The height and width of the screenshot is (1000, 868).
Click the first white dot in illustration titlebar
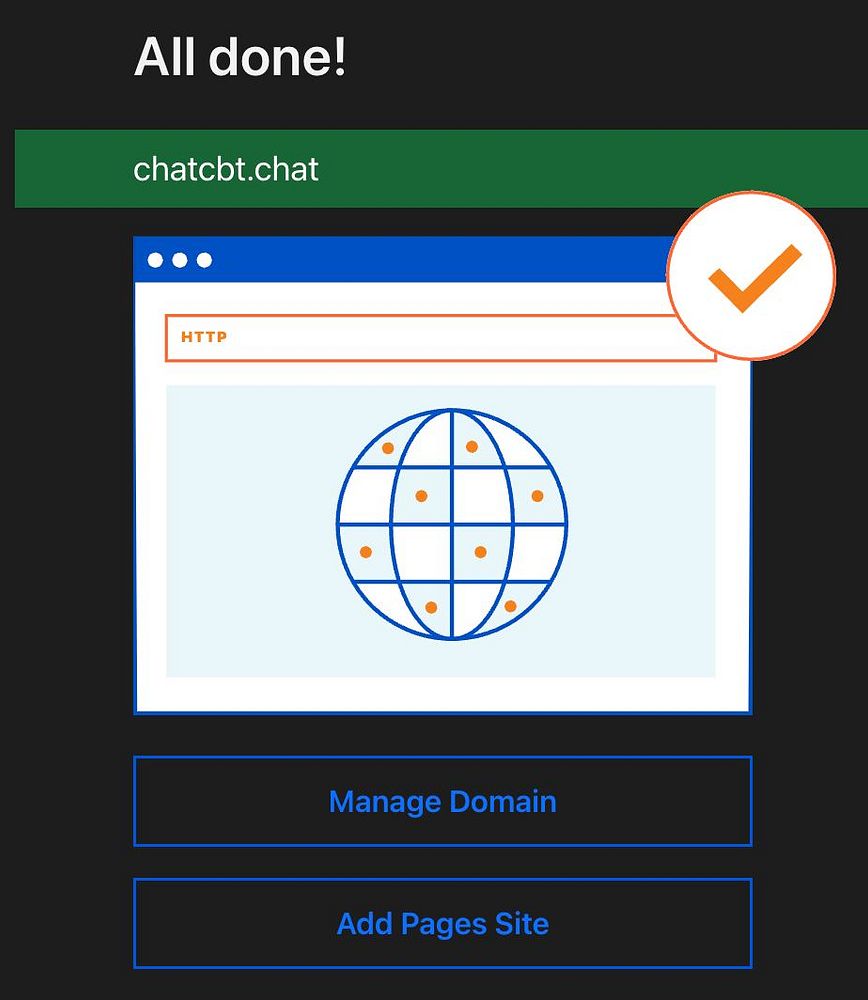click(155, 260)
